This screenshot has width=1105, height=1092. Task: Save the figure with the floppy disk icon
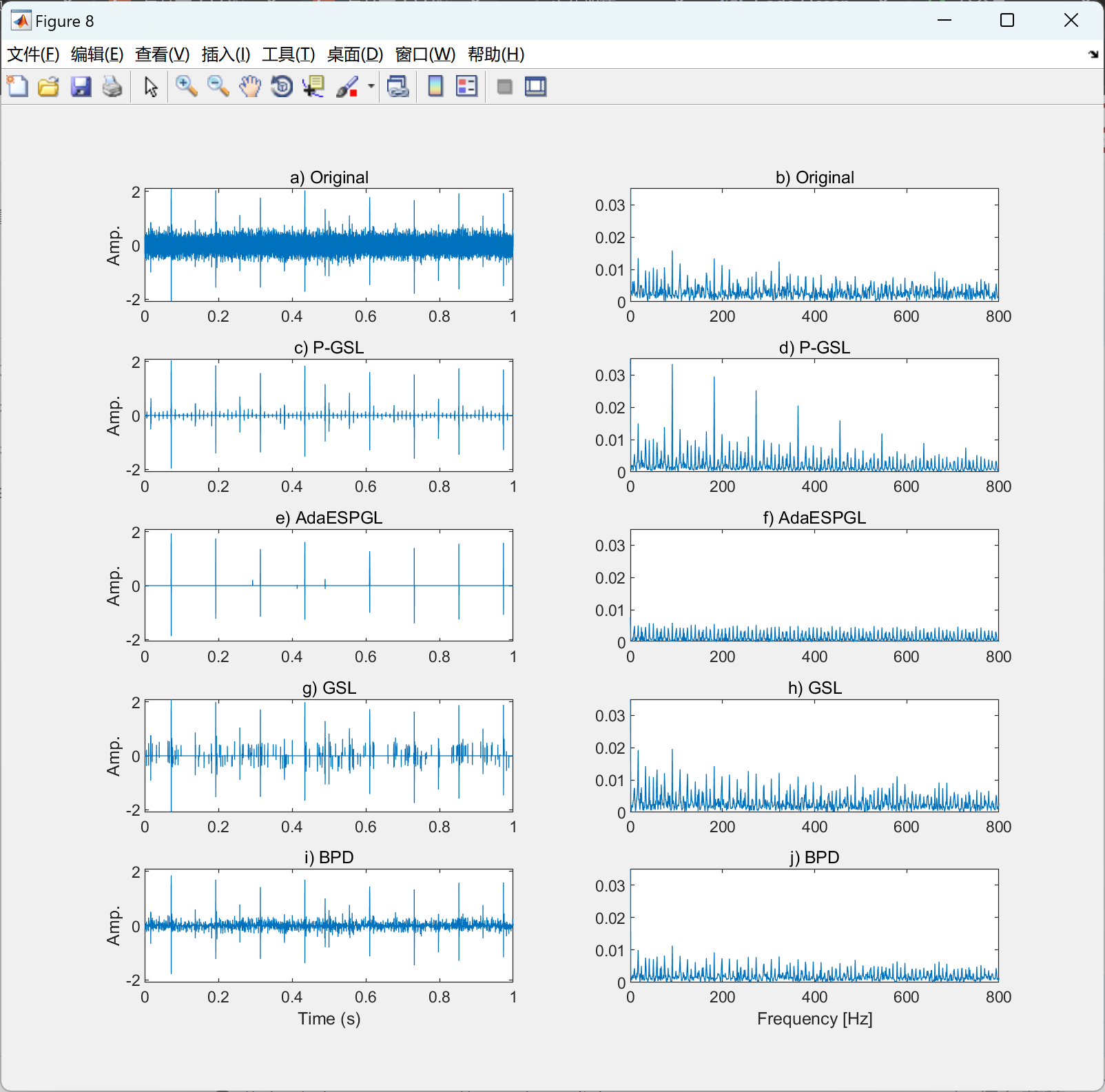81,87
